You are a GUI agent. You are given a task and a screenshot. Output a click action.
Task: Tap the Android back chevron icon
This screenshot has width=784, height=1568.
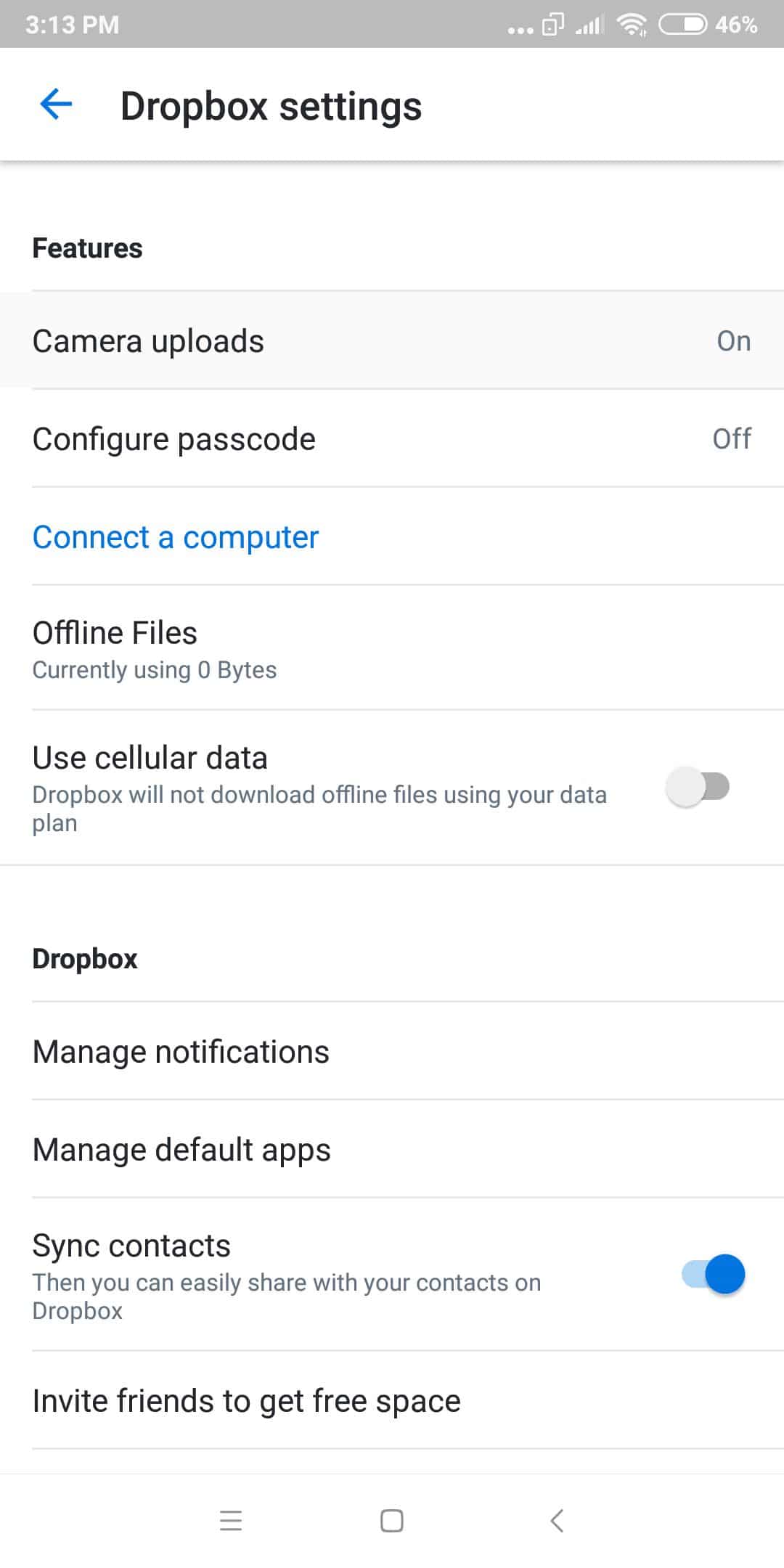click(557, 1520)
